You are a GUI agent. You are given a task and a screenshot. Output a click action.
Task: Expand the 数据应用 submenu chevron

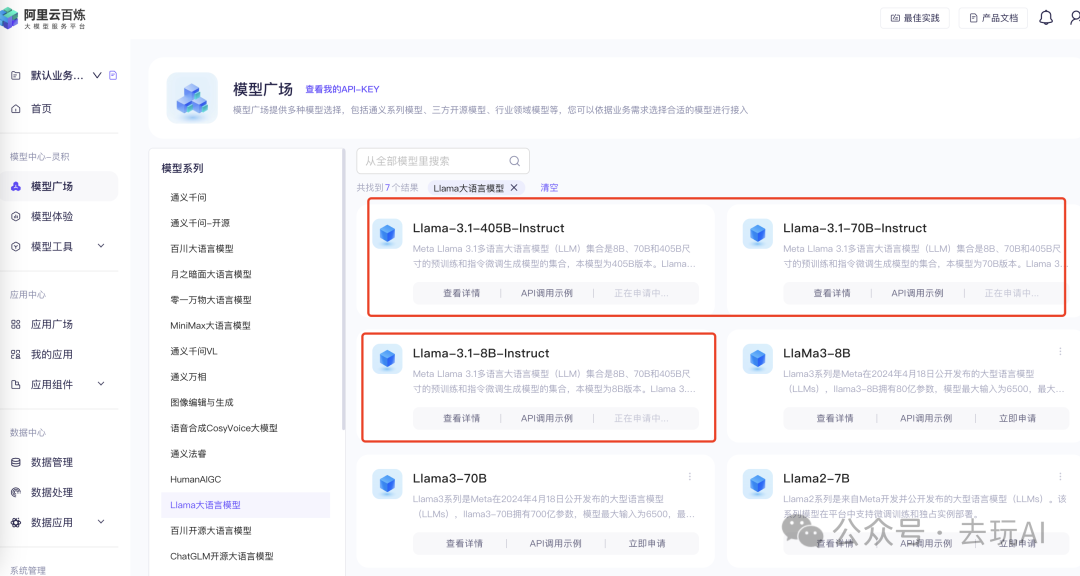pyautogui.click(x=101, y=522)
